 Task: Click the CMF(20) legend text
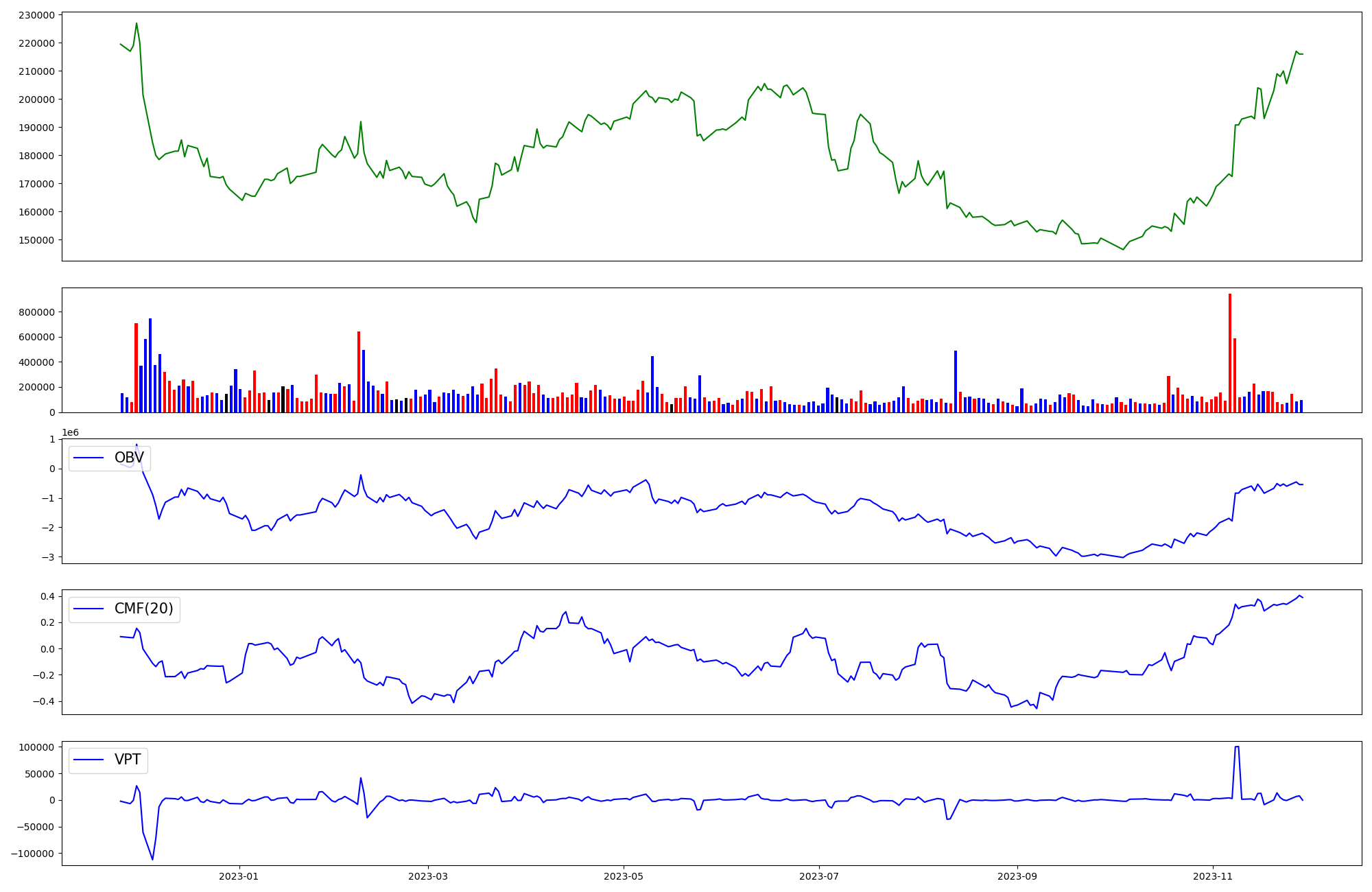point(143,609)
